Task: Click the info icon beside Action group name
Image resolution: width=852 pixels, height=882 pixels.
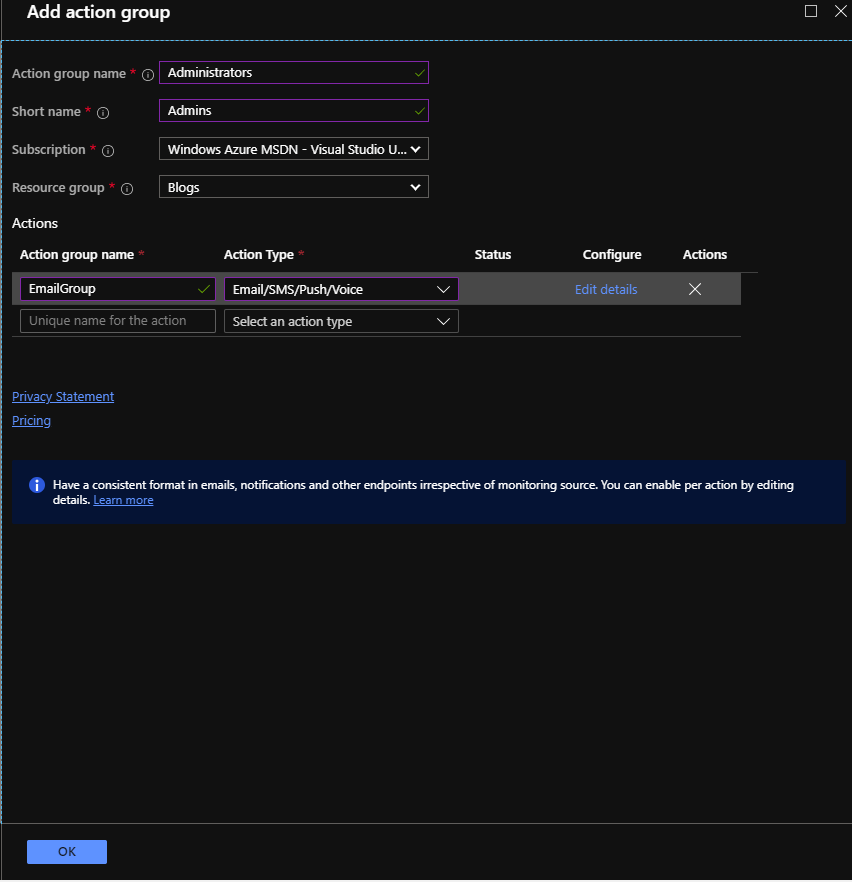Action: (147, 73)
